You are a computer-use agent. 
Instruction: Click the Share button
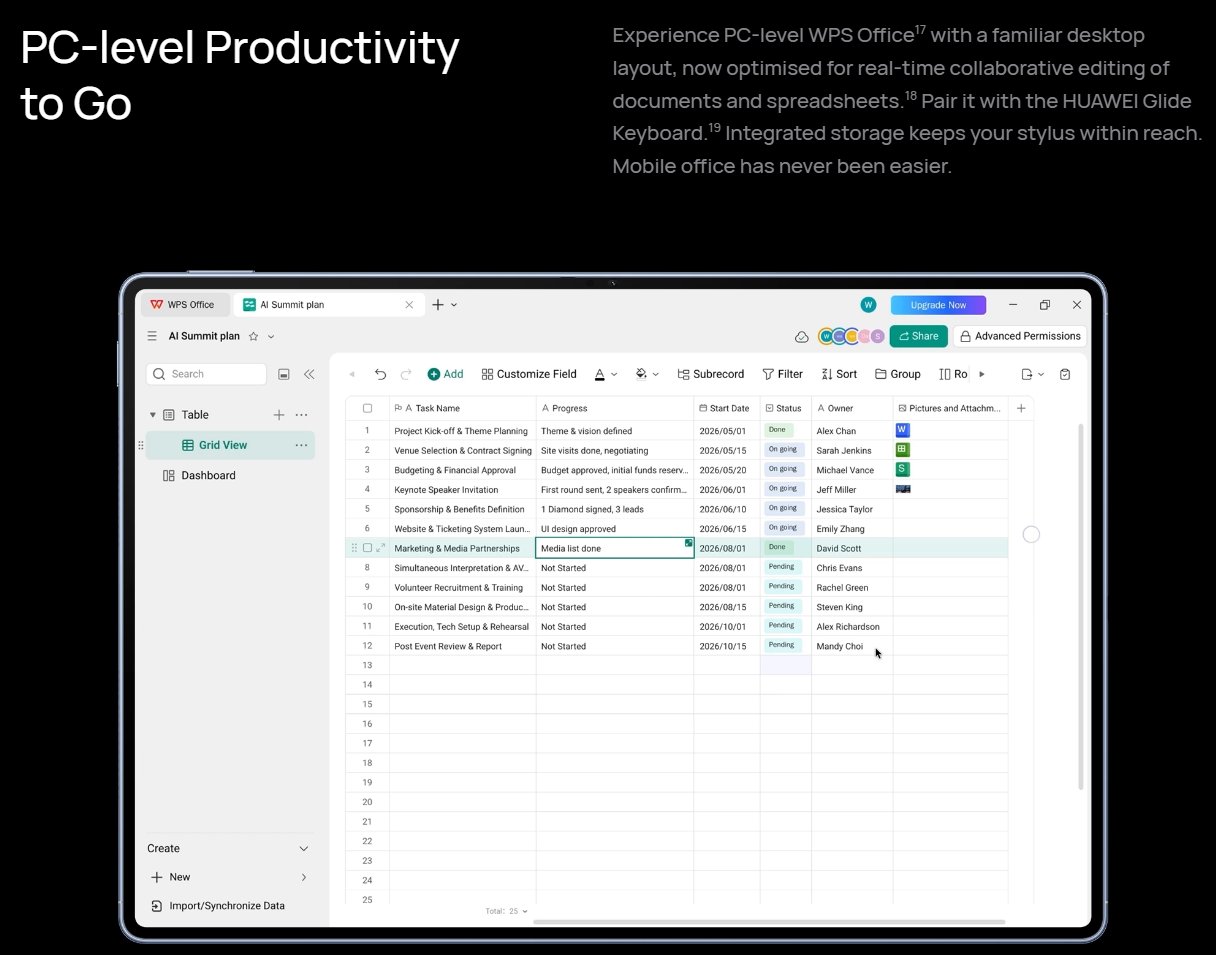918,337
